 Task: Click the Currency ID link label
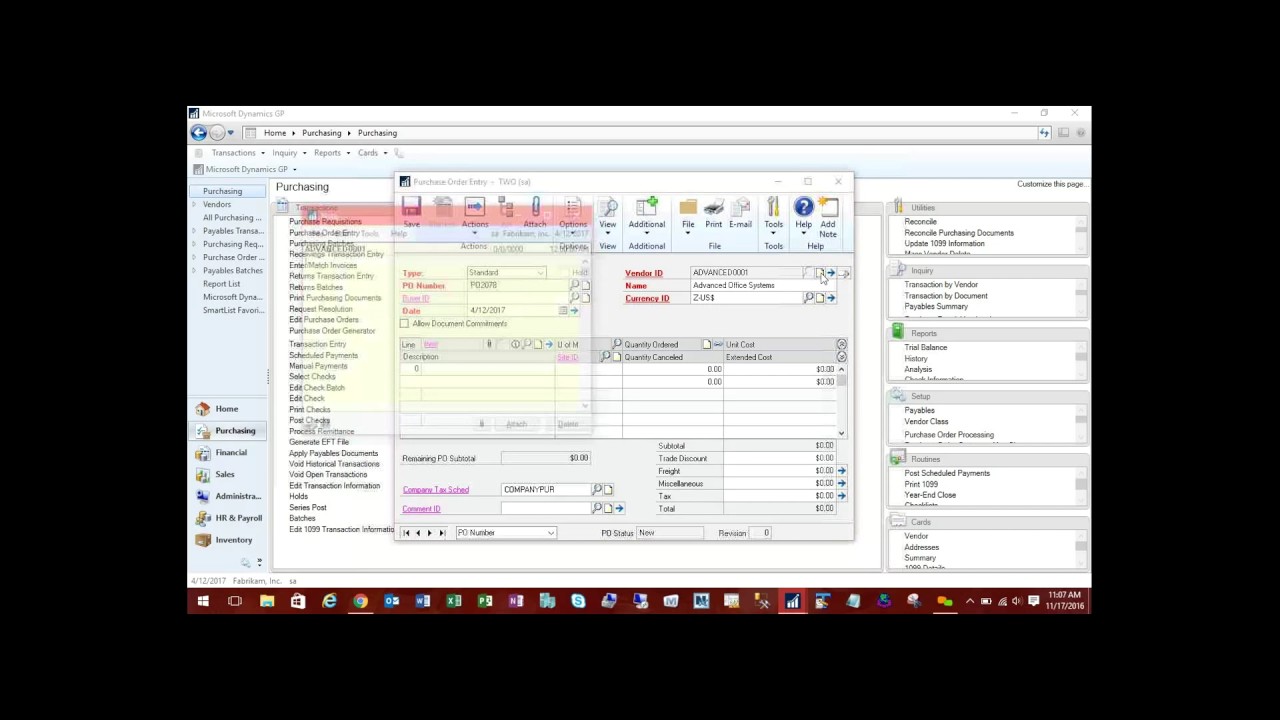click(x=647, y=298)
